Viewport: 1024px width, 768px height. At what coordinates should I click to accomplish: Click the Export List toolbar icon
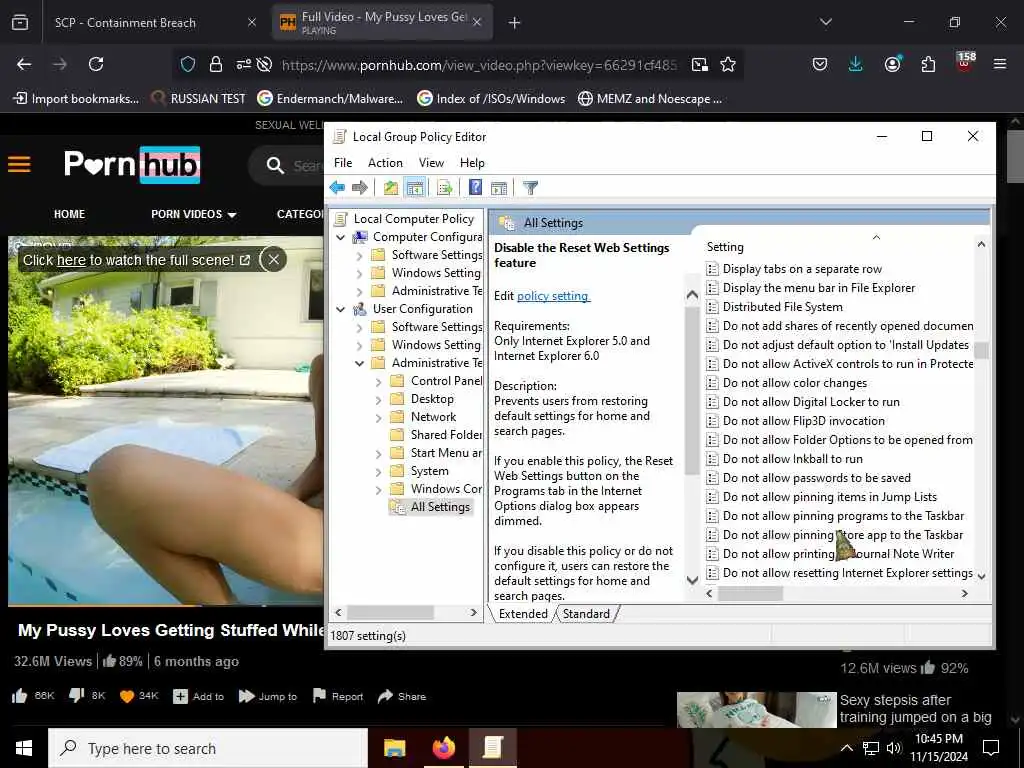click(x=445, y=188)
